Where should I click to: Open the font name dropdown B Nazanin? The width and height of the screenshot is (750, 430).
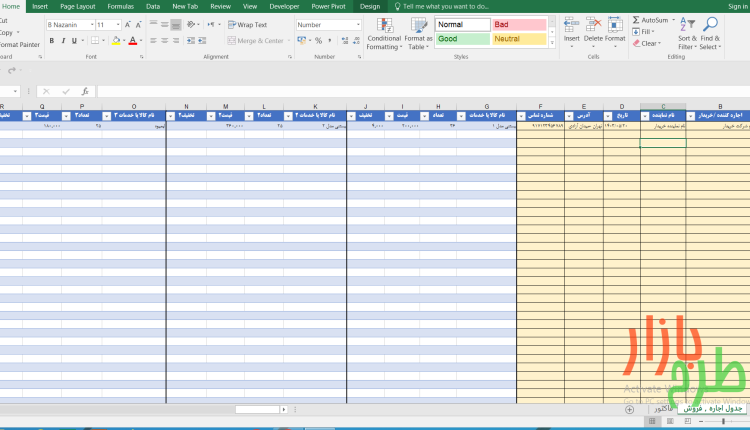tap(92, 24)
